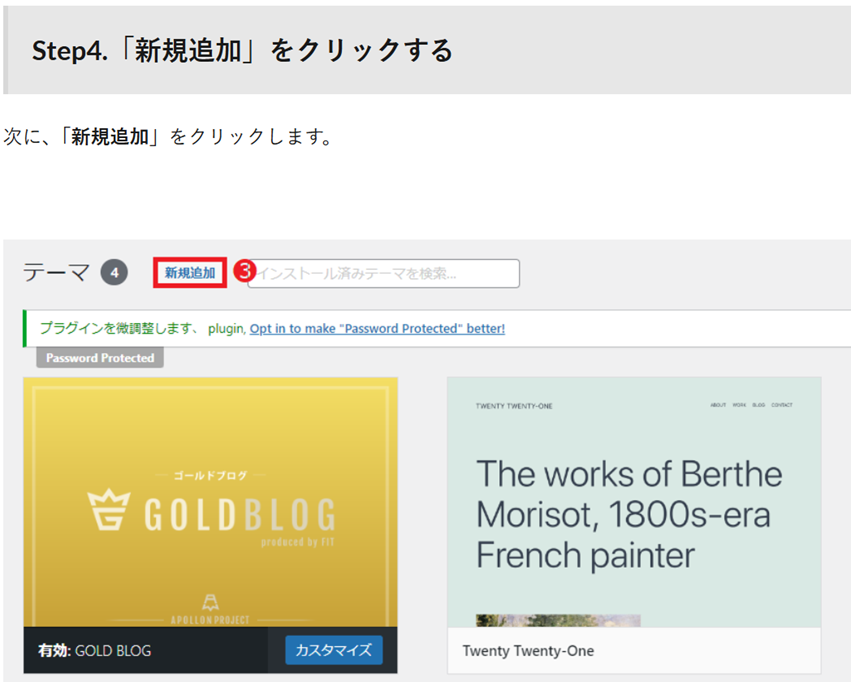Click the テーマ page heading
851x682 pixels.
coord(57,272)
